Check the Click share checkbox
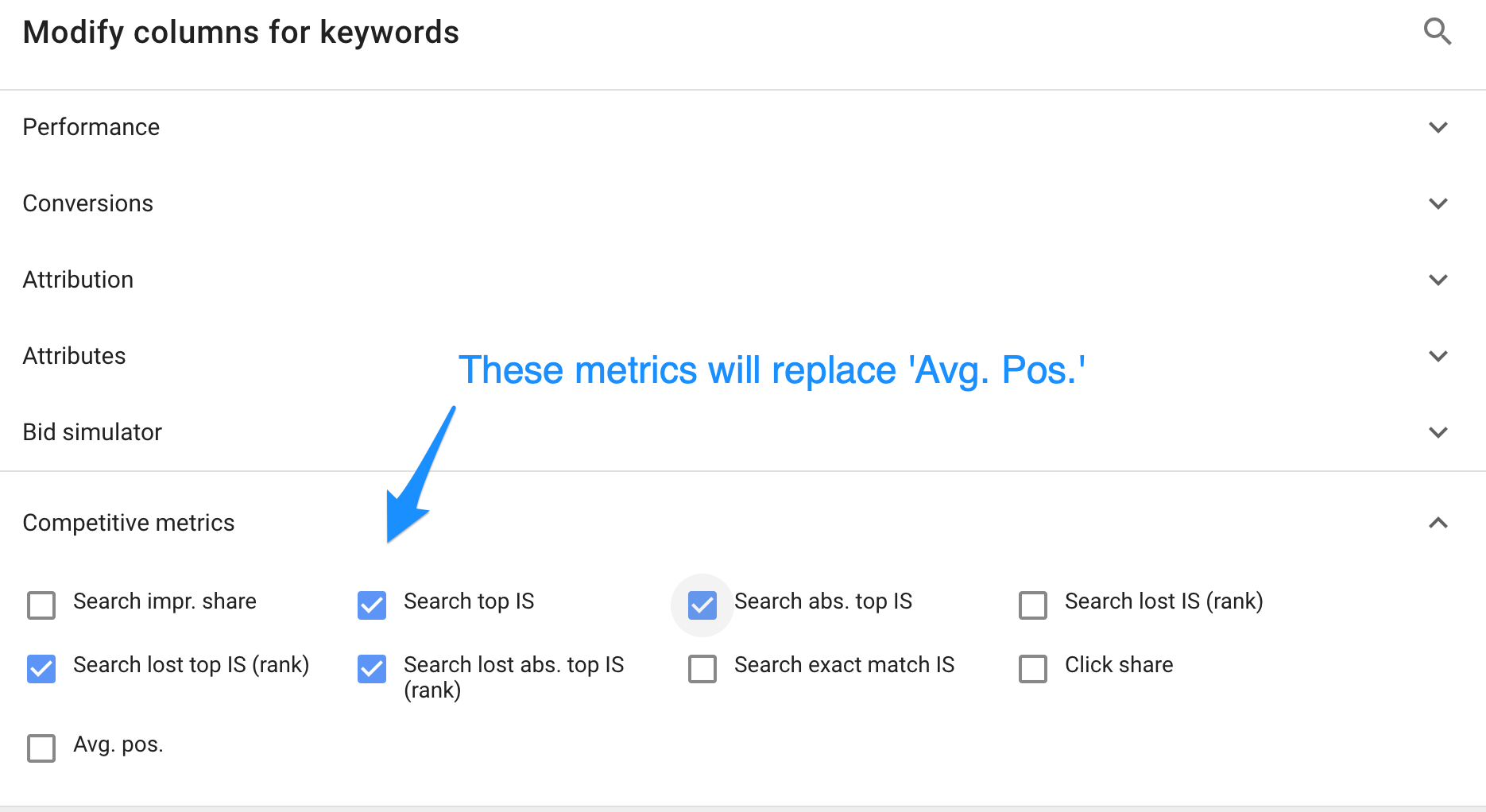The width and height of the screenshot is (1486, 812). [x=1032, y=669]
